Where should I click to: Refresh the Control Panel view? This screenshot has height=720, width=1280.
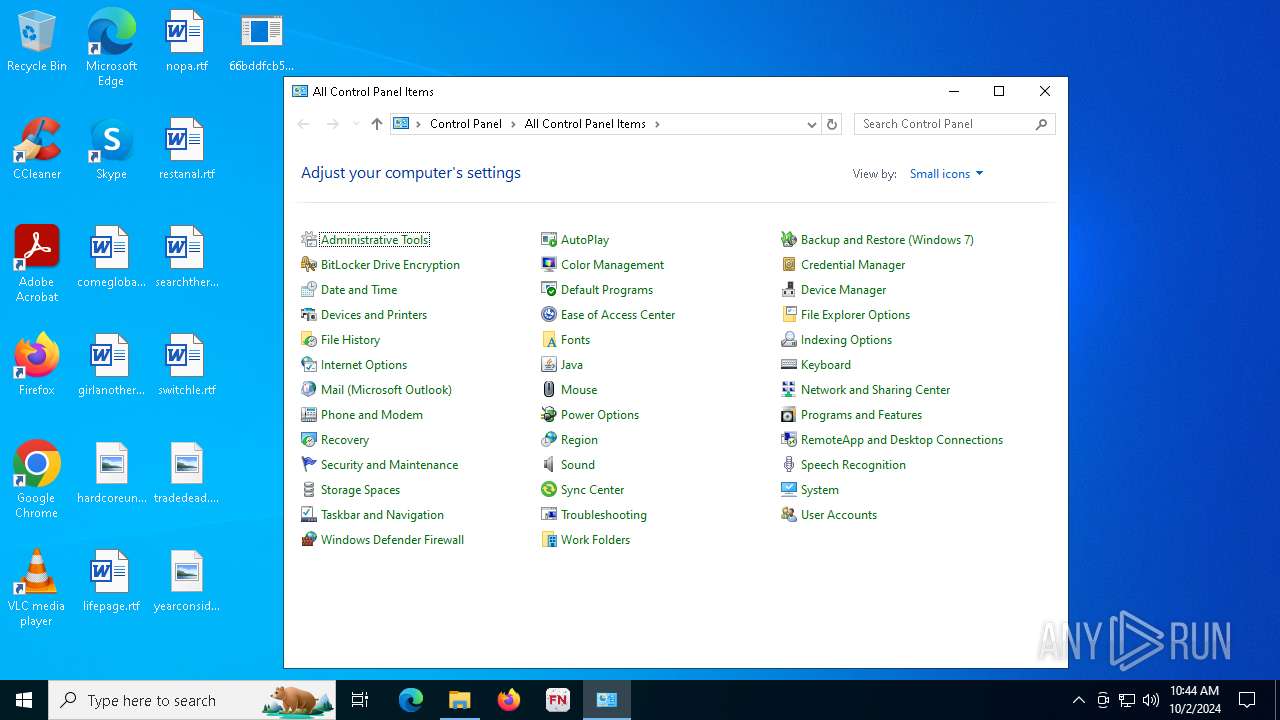(831, 124)
